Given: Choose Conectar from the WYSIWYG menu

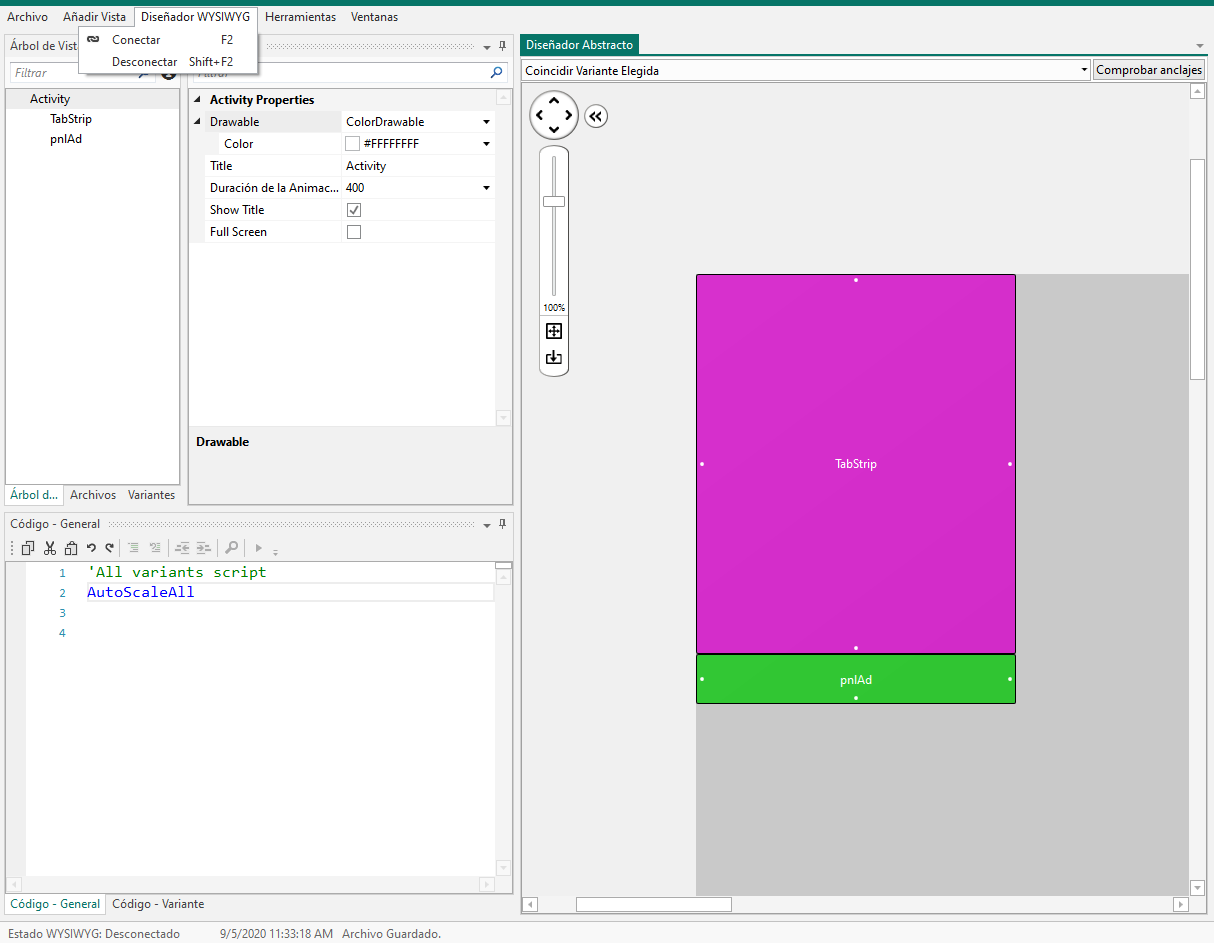Looking at the screenshot, I should tap(136, 40).
